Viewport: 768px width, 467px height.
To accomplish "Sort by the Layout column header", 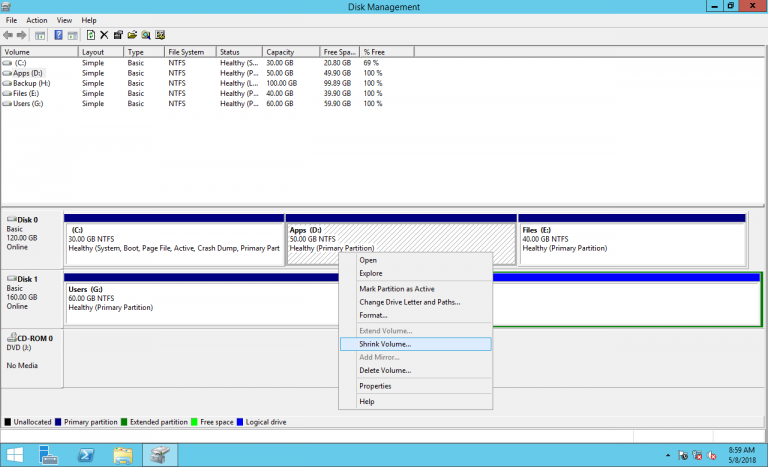I will coord(100,52).
